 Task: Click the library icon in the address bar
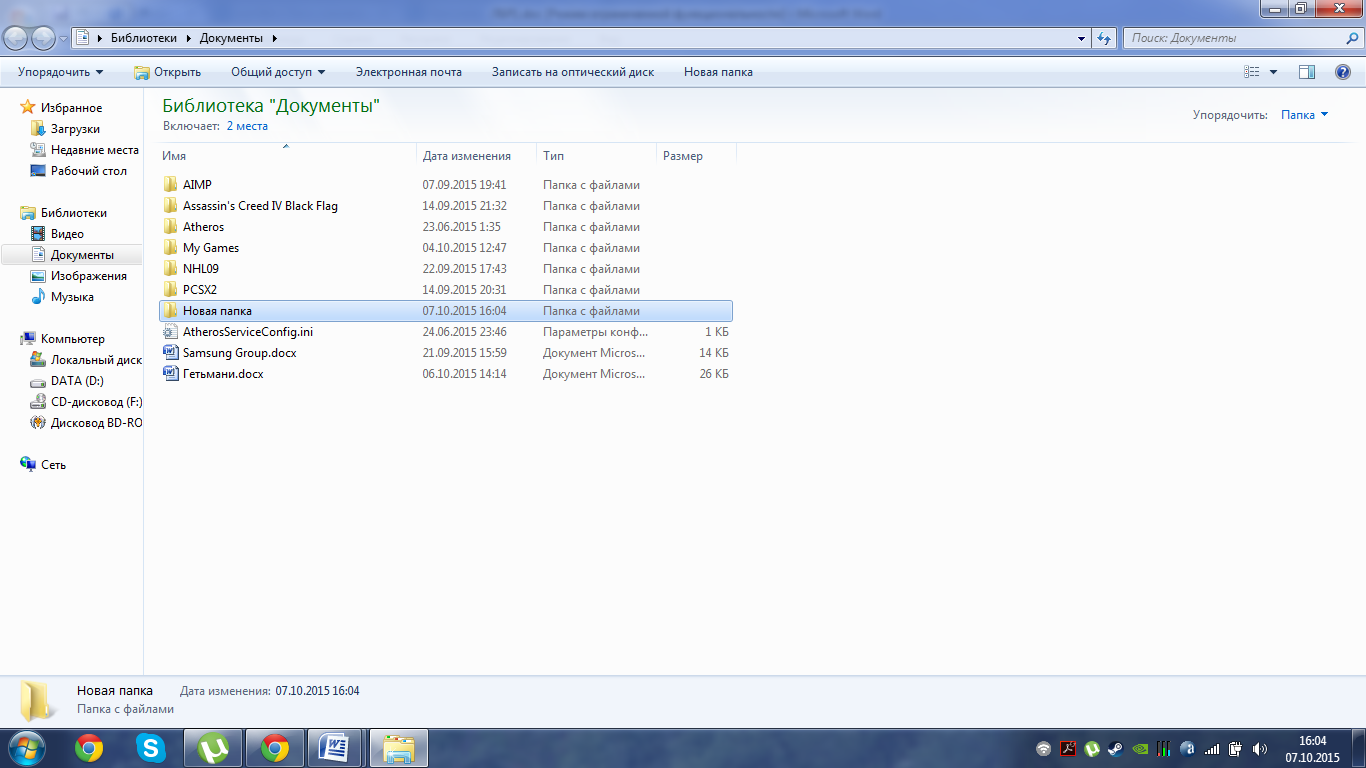tap(83, 38)
